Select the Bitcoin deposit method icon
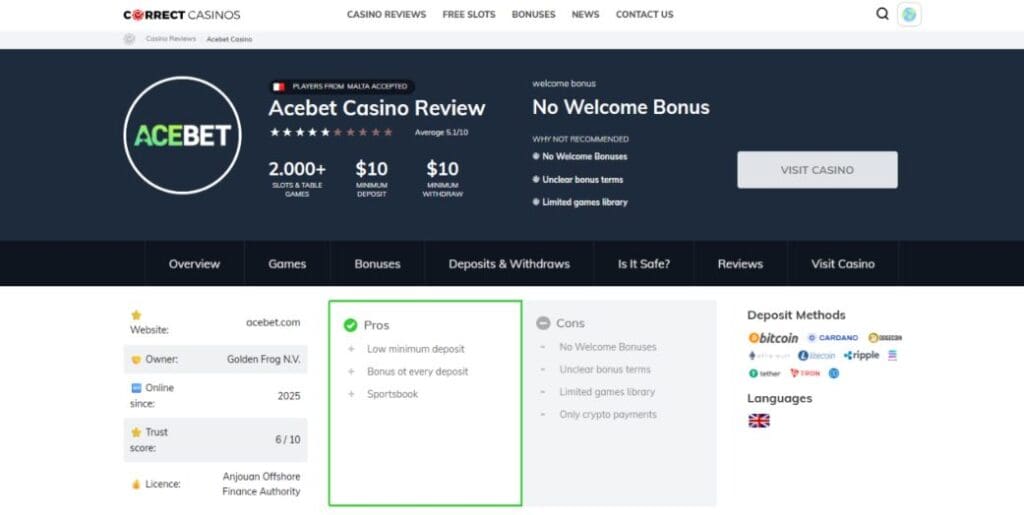The image size is (1024, 515). tap(774, 338)
